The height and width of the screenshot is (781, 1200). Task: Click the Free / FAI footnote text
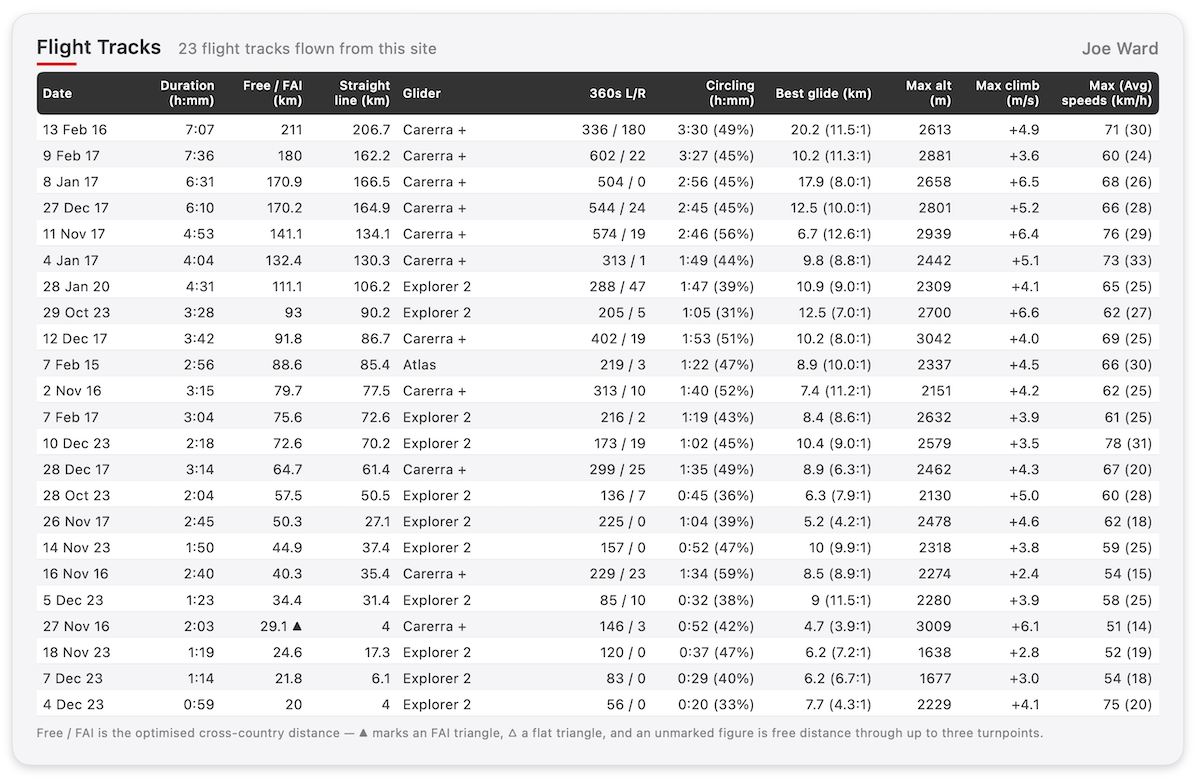pos(540,733)
